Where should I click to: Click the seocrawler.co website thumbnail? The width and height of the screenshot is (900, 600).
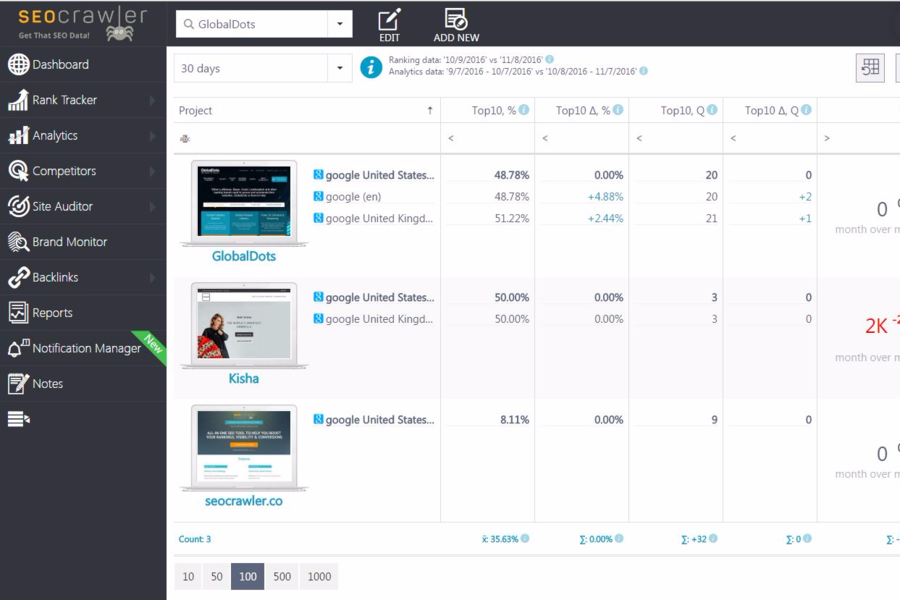(244, 446)
